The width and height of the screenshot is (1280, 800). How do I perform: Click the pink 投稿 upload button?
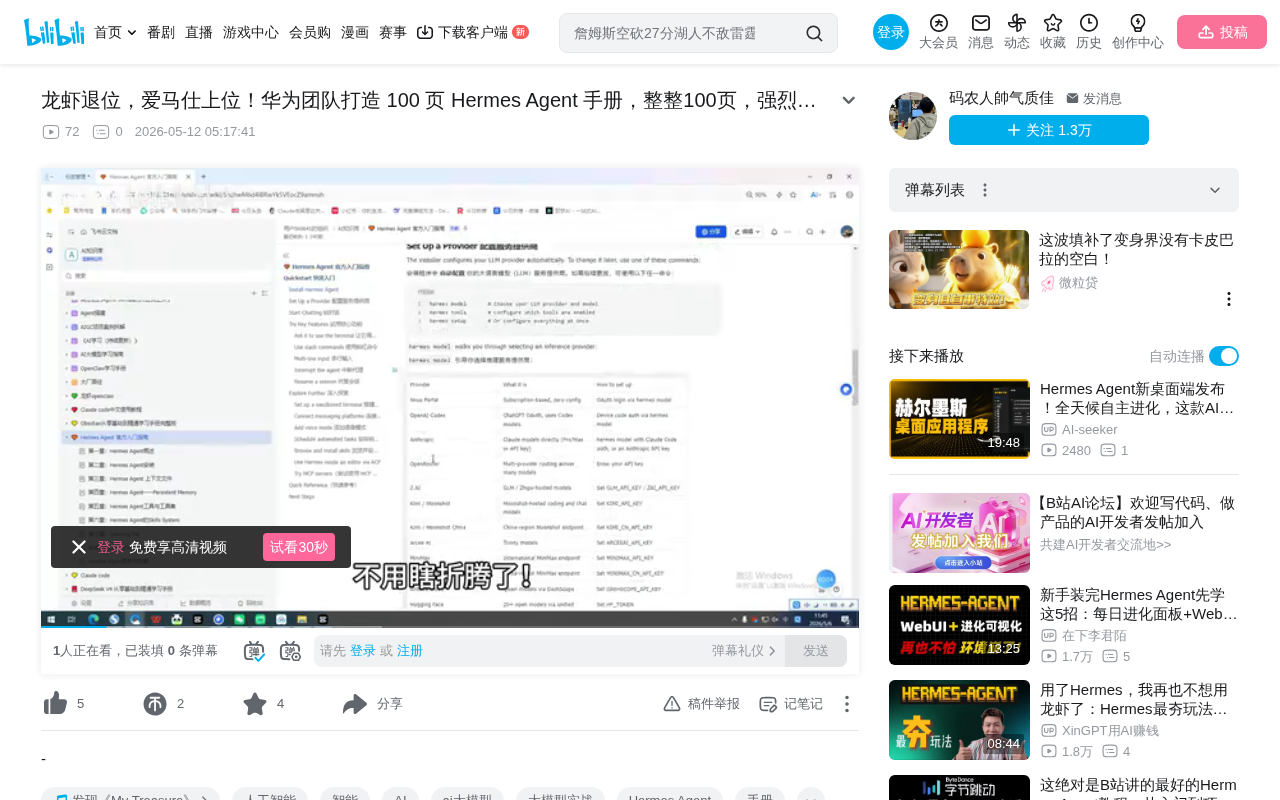(x=1222, y=32)
